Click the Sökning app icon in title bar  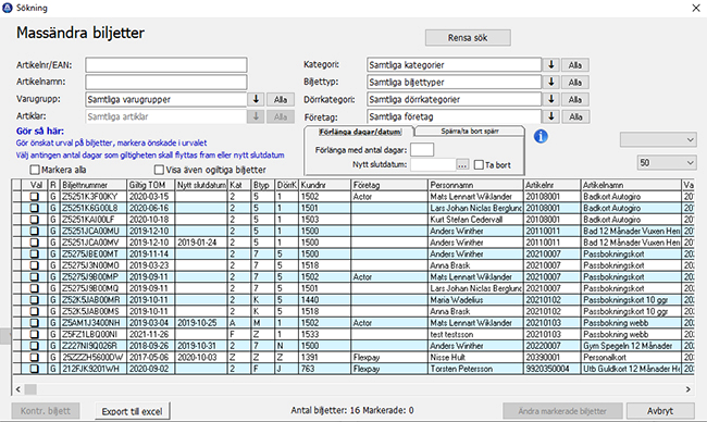coord(7,8)
